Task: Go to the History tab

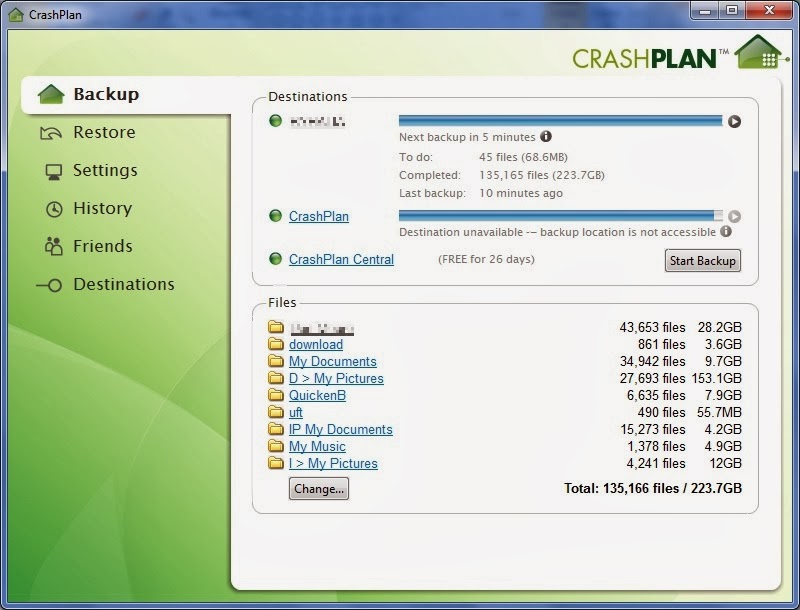Action: [103, 208]
